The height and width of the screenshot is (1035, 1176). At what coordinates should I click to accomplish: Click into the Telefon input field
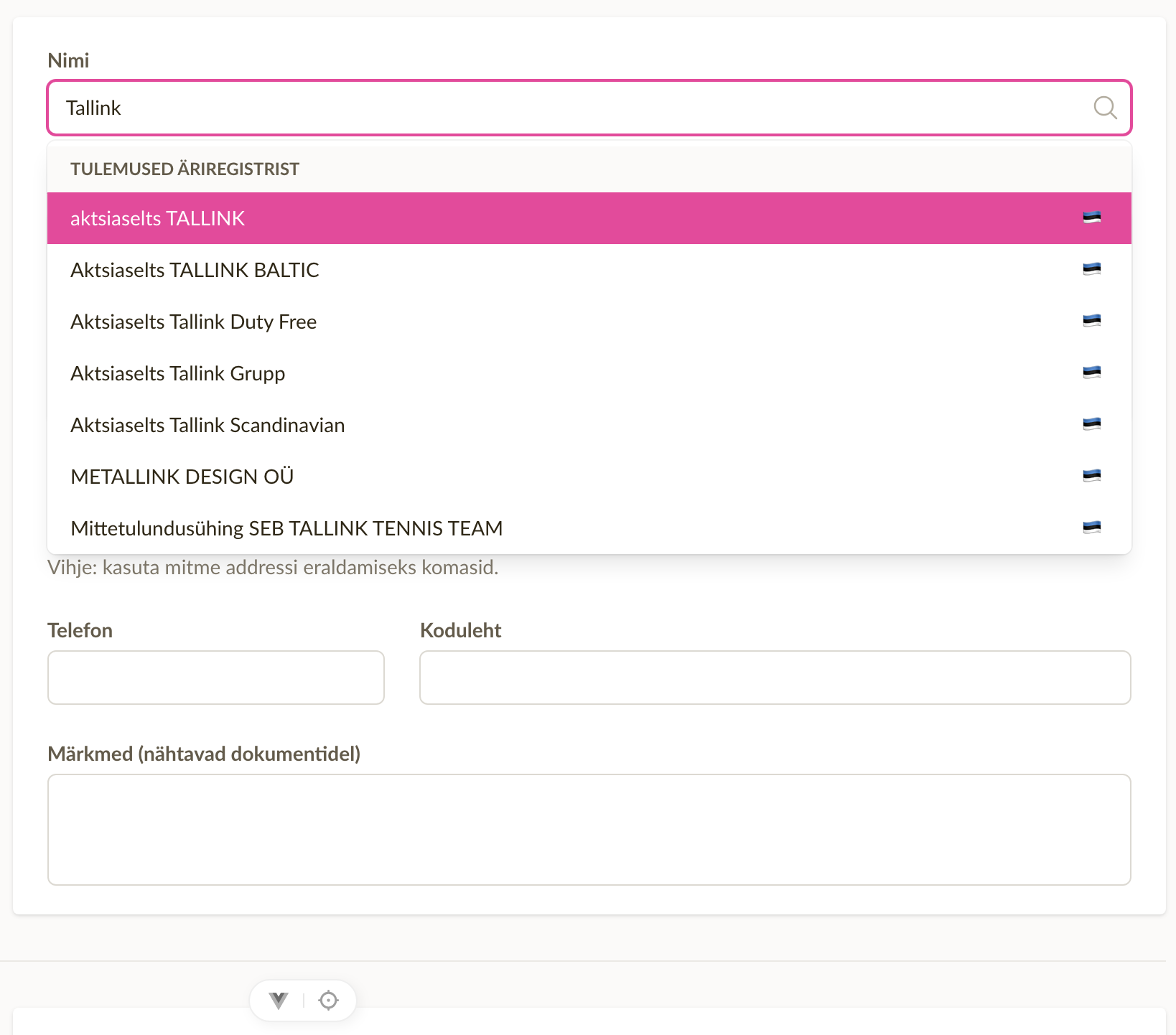(216, 678)
